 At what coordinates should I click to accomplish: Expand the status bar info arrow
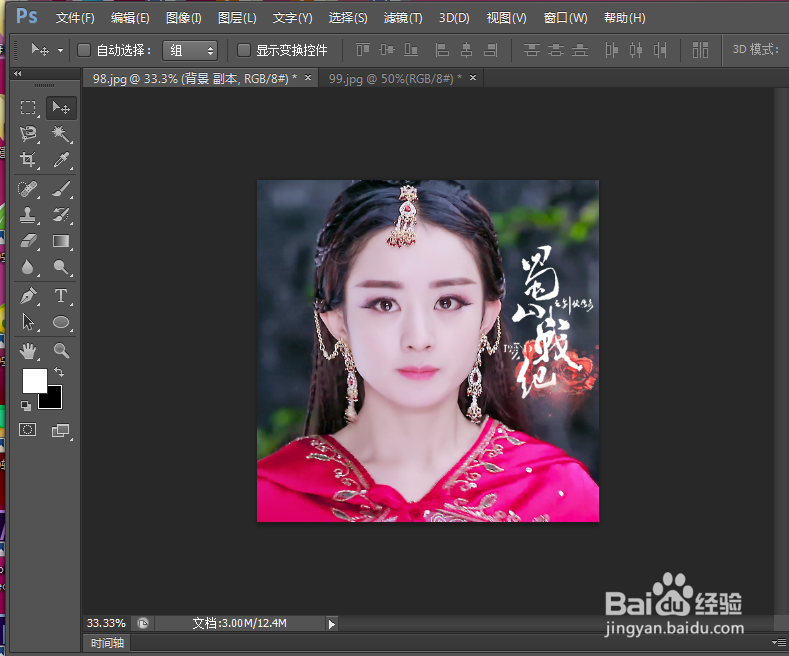pyautogui.click(x=331, y=624)
